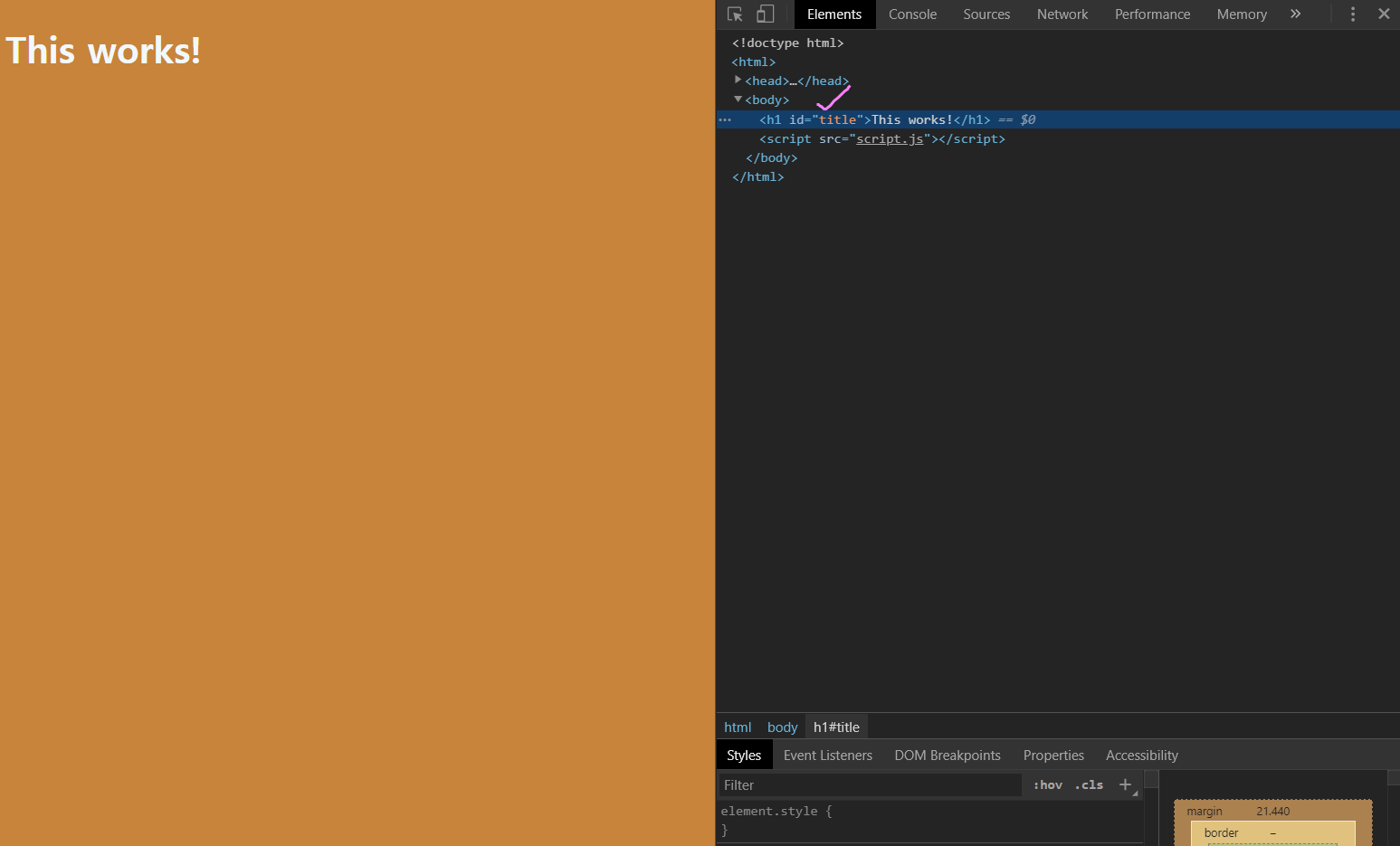Open the Accessibility sub-tab
Image resolution: width=1400 pixels, height=846 pixels.
1142,756
